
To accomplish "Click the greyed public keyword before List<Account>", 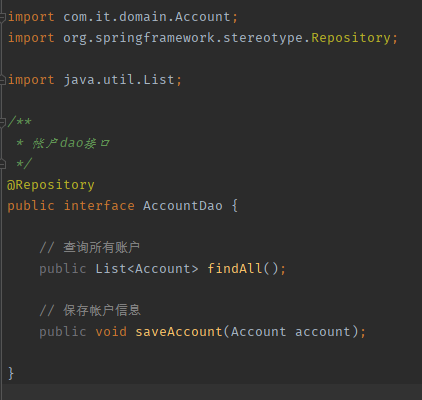I will 63,268.
